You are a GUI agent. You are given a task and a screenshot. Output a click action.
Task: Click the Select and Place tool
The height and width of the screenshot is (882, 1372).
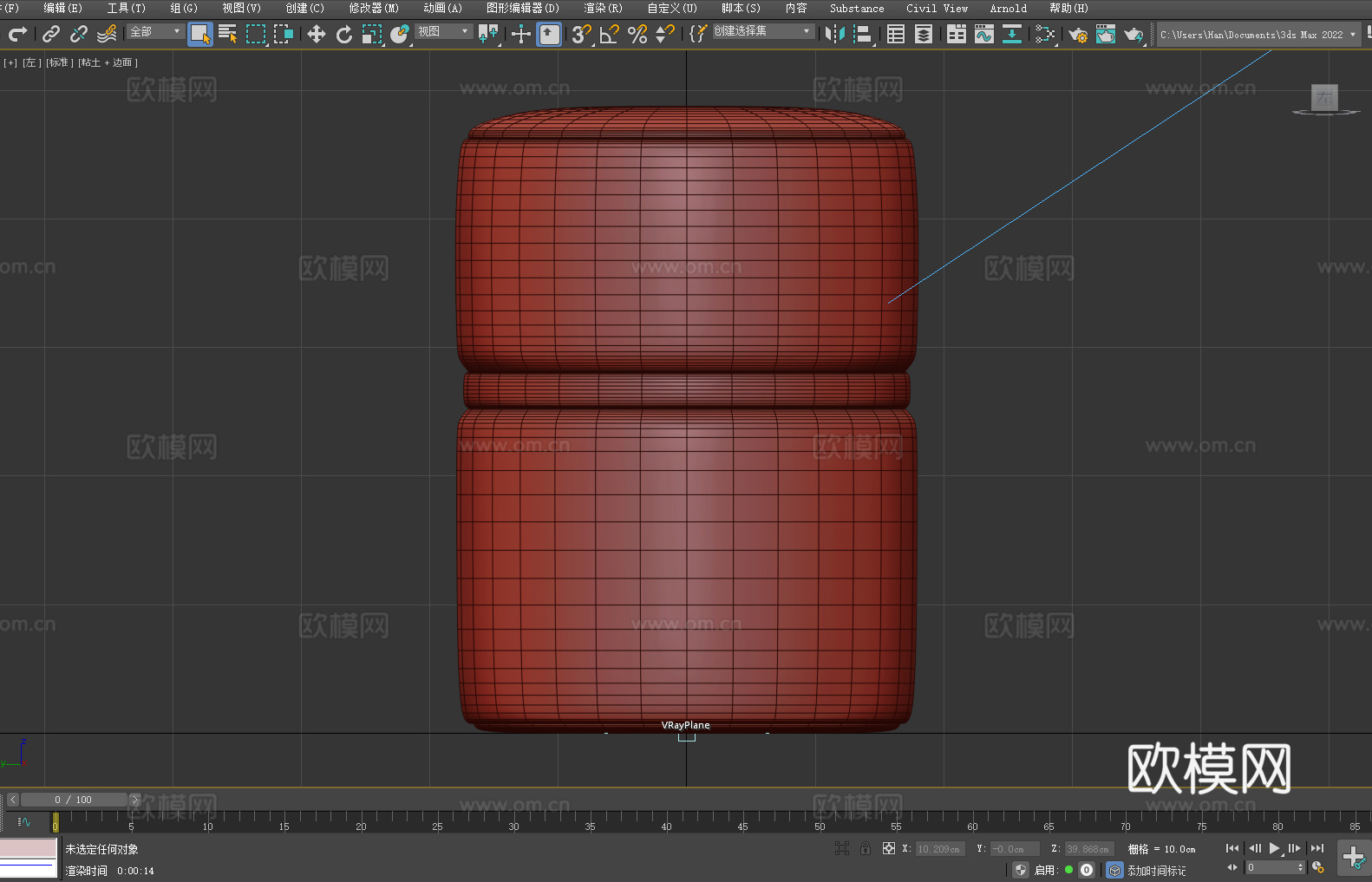coord(400,34)
